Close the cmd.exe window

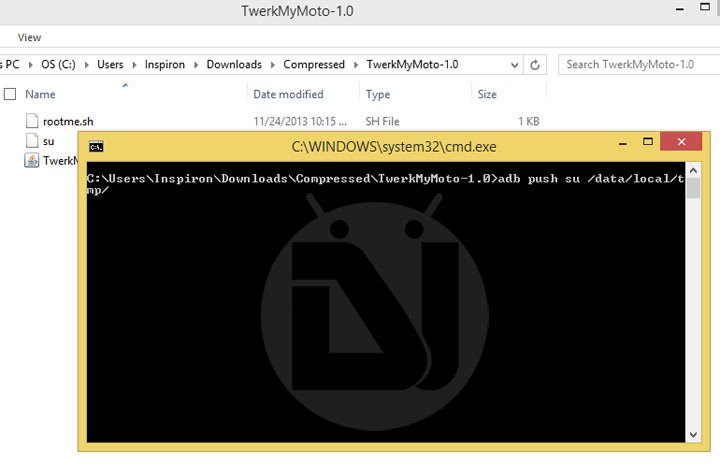pos(681,141)
